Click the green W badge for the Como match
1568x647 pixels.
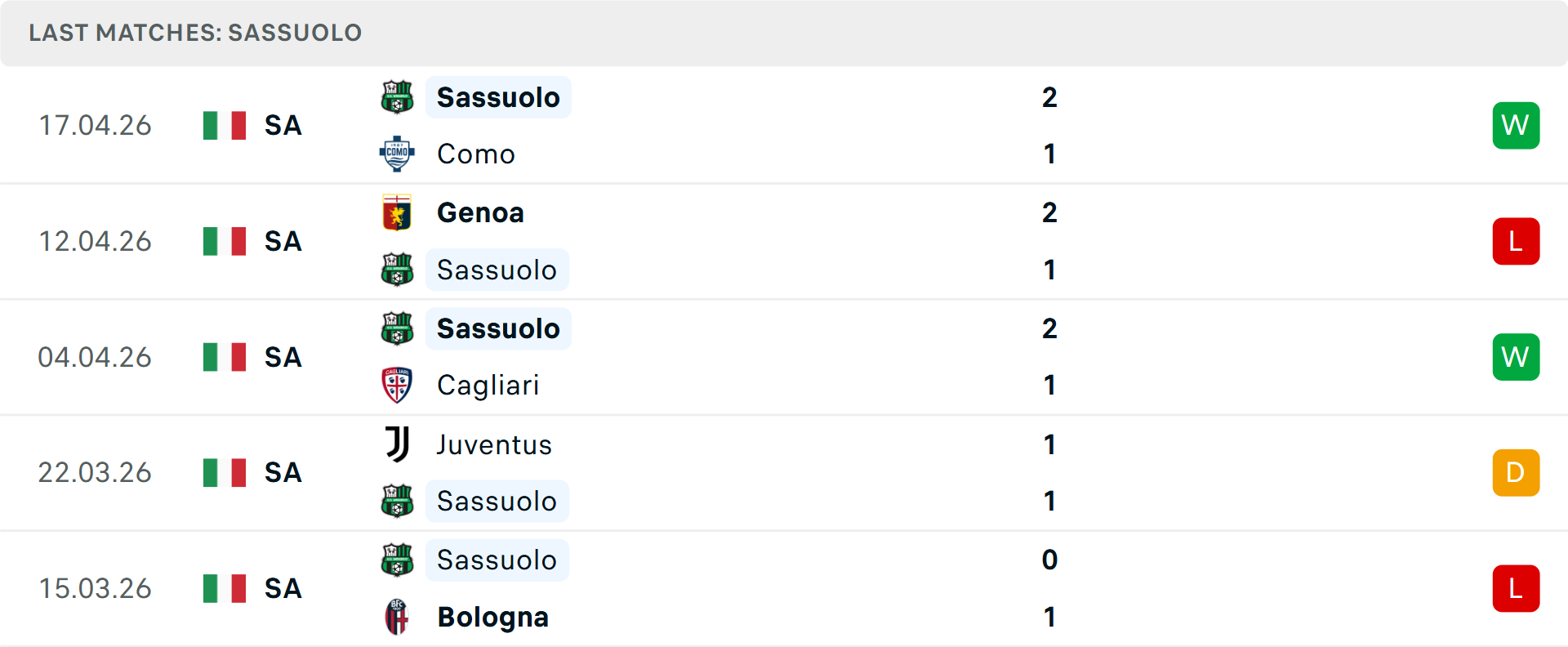click(1516, 125)
